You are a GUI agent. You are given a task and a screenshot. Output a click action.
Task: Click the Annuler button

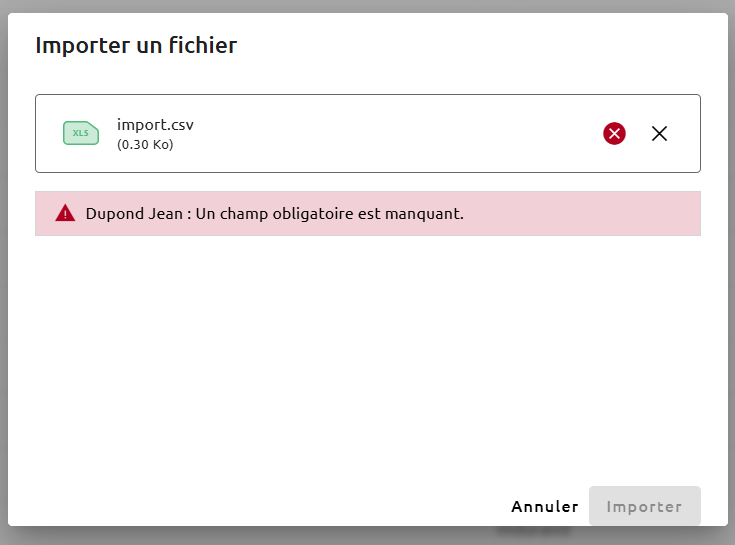[x=545, y=506]
